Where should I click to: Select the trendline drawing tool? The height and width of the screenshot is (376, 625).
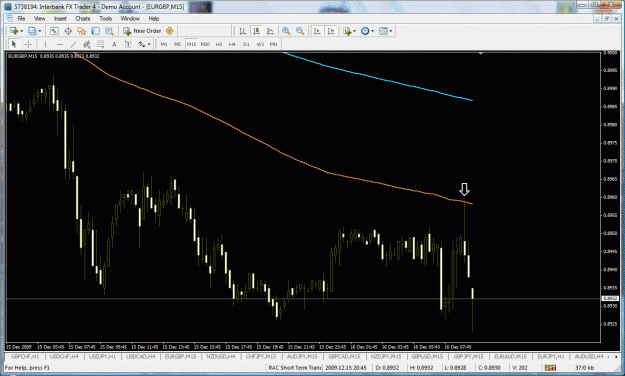point(73,44)
